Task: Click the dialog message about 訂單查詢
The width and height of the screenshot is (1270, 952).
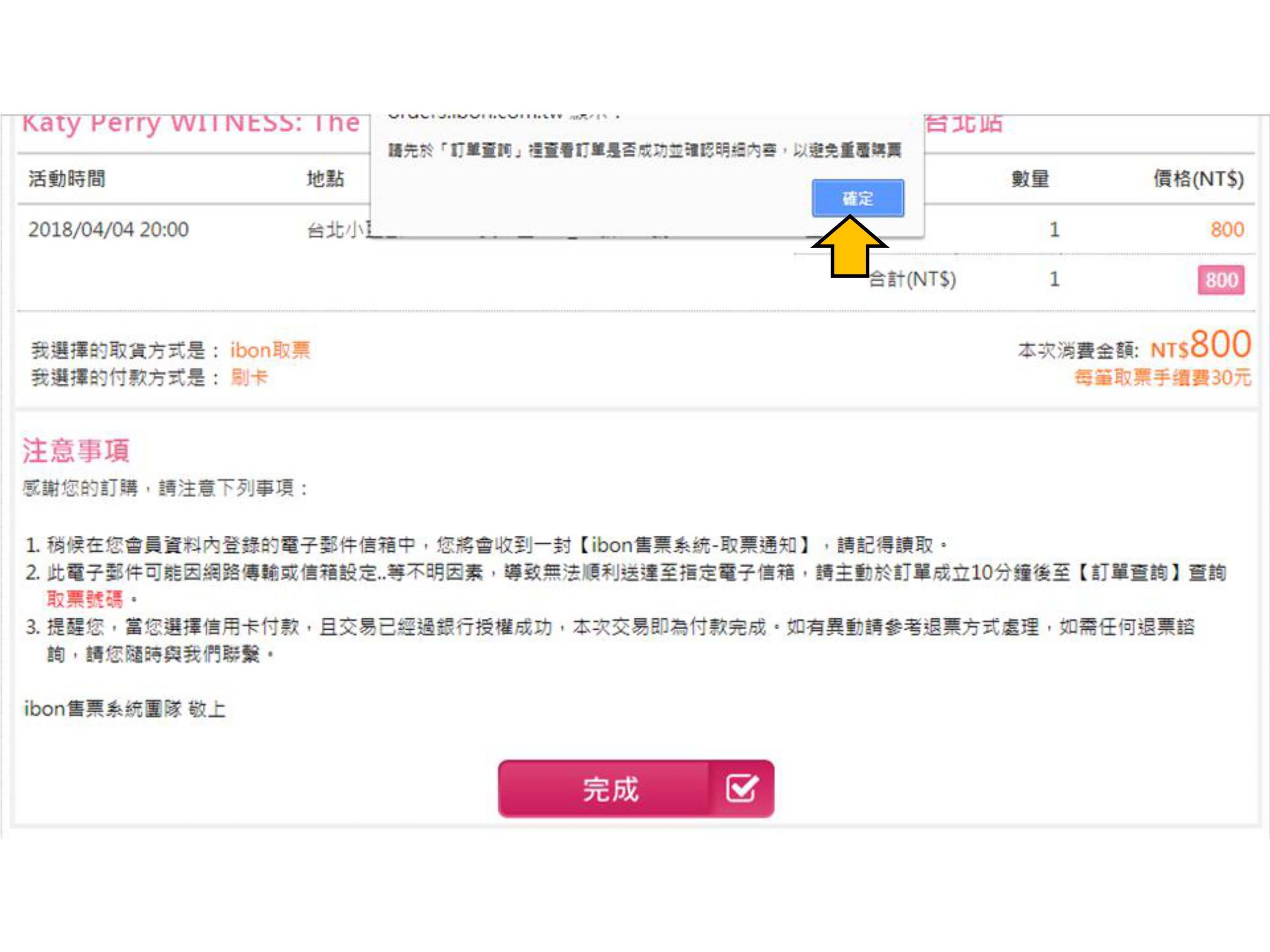Action: [x=644, y=150]
